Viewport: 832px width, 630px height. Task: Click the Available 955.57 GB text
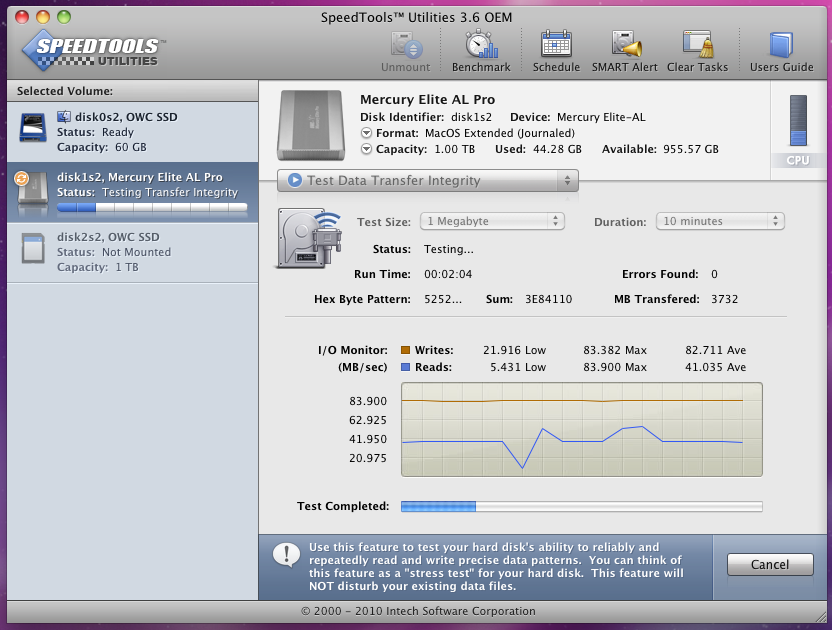[x=660, y=149]
